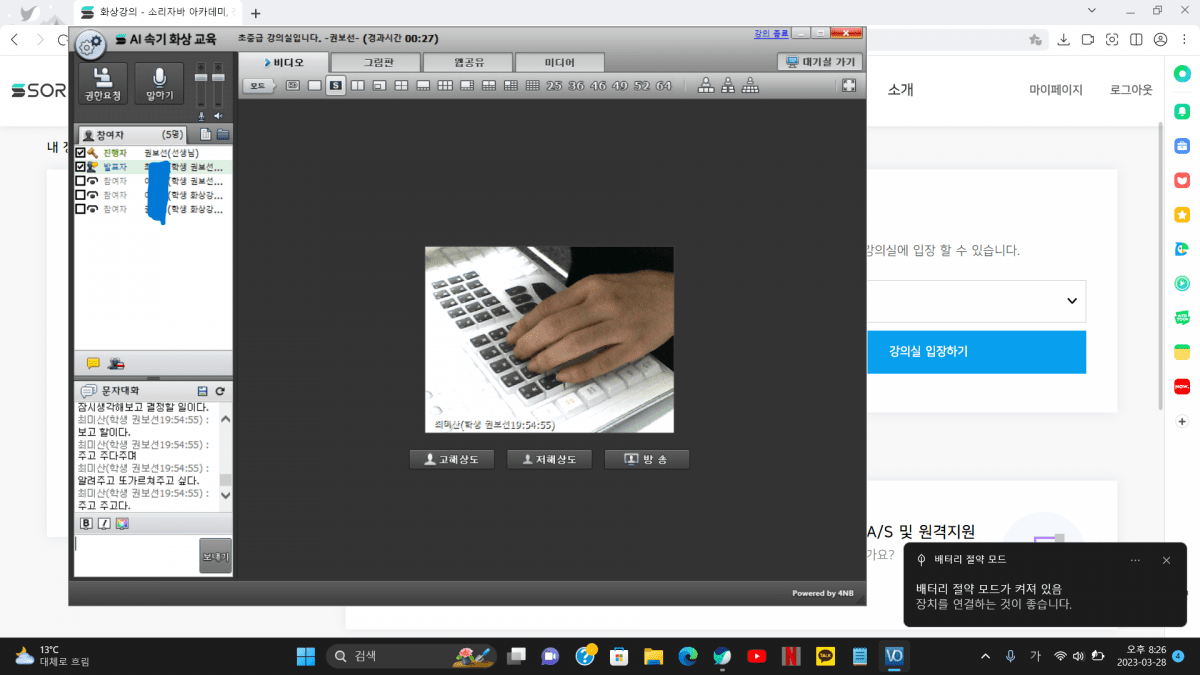1200x675 pixels.
Task: Click the 권한요청 permission request button
Action: (103, 84)
